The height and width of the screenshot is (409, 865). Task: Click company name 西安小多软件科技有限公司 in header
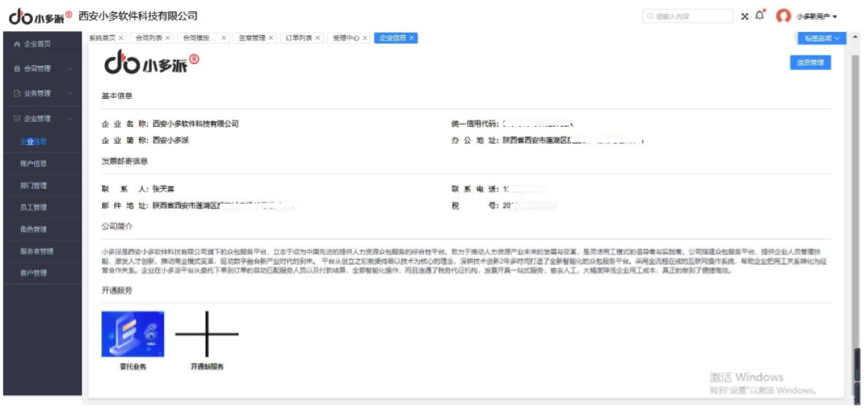tap(138, 16)
